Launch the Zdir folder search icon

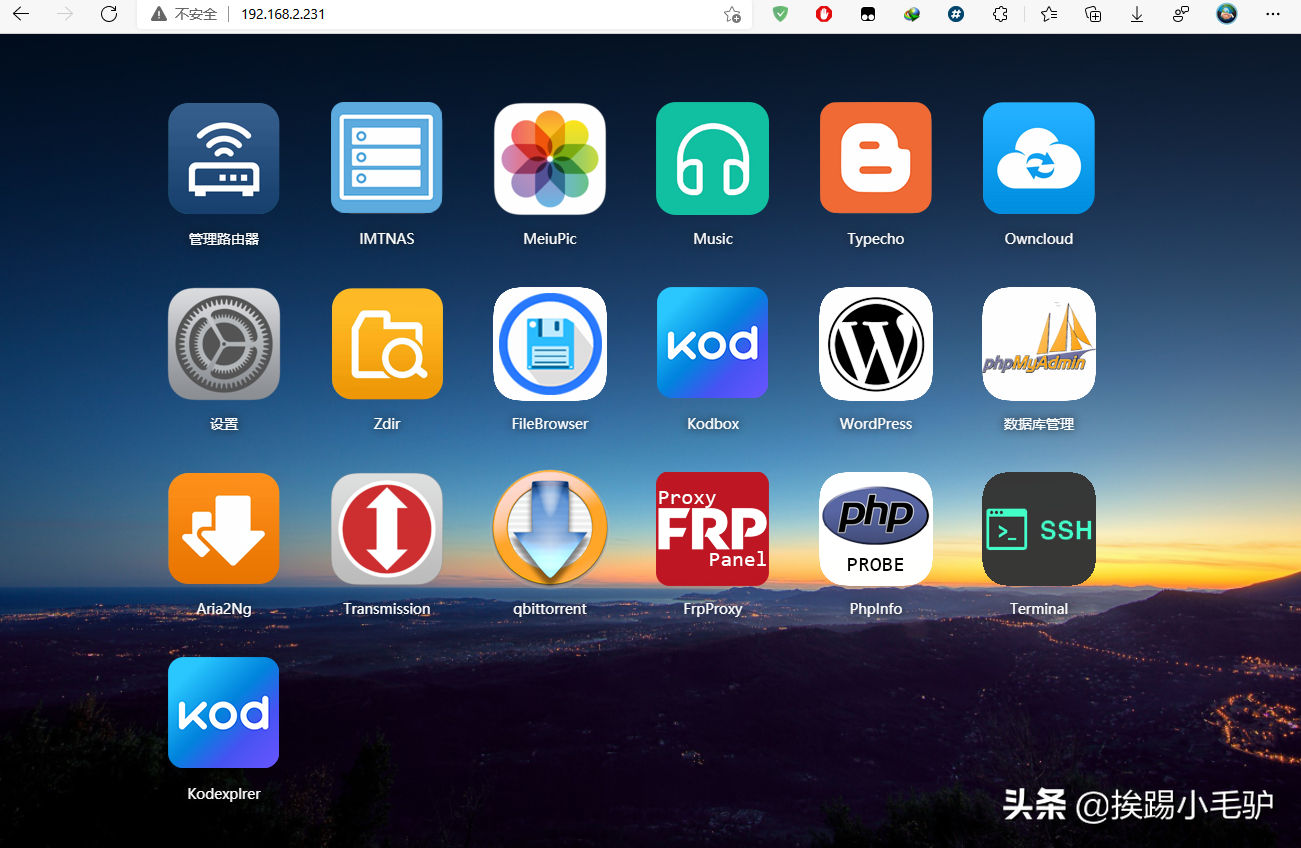(387, 343)
